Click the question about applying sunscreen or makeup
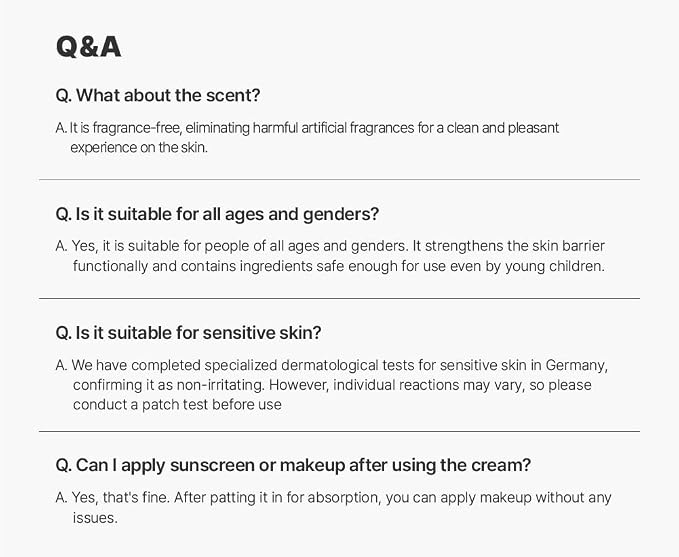The width and height of the screenshot is (679, 557). 293,465
